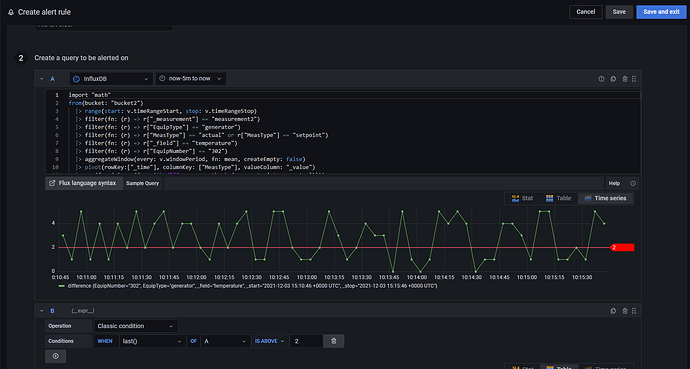Collapse expression B with its chevron
This screenshot has width=690, height=369.
point(42,311)
